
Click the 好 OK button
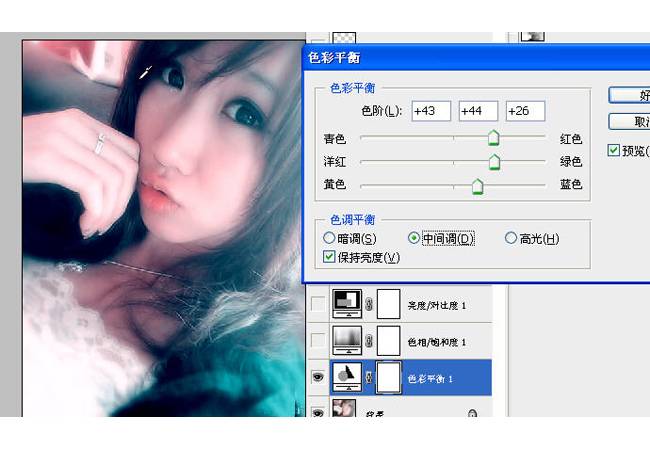coord(629,95)
